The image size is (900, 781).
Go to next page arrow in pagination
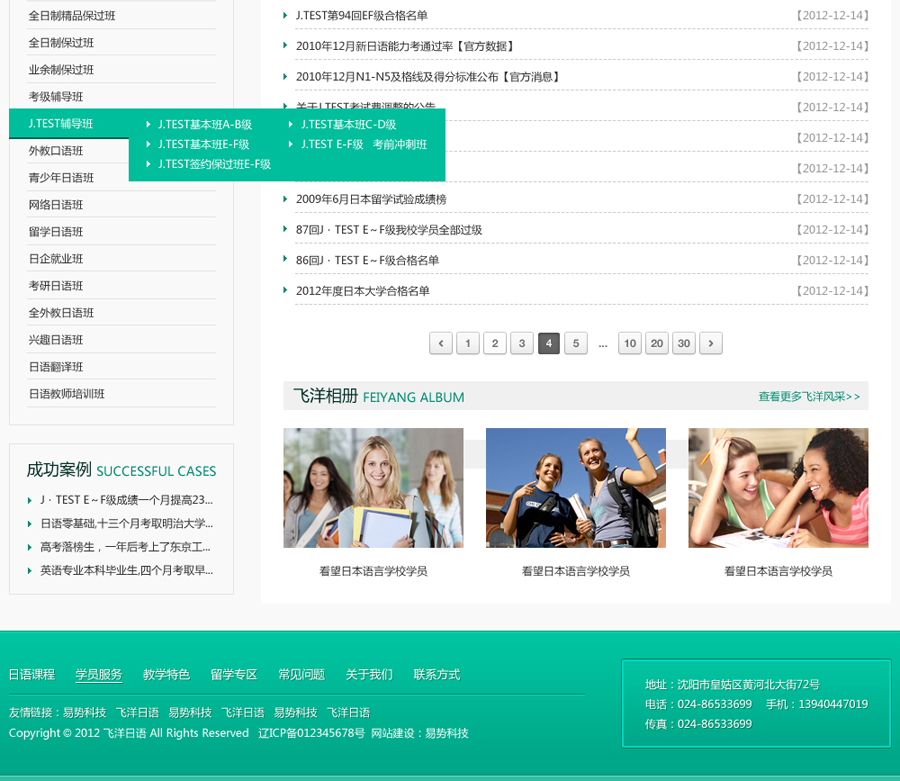[710, 344]
